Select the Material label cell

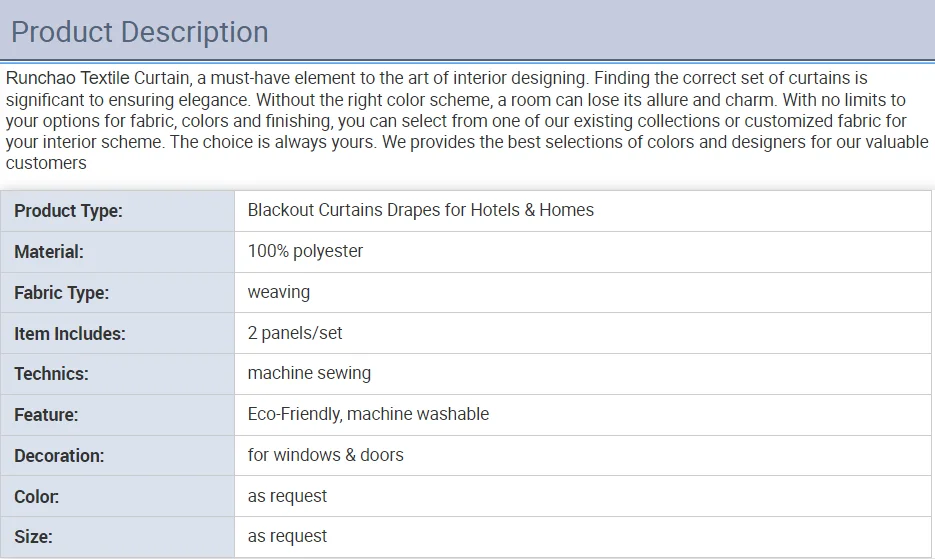click(x=118, y=252)
